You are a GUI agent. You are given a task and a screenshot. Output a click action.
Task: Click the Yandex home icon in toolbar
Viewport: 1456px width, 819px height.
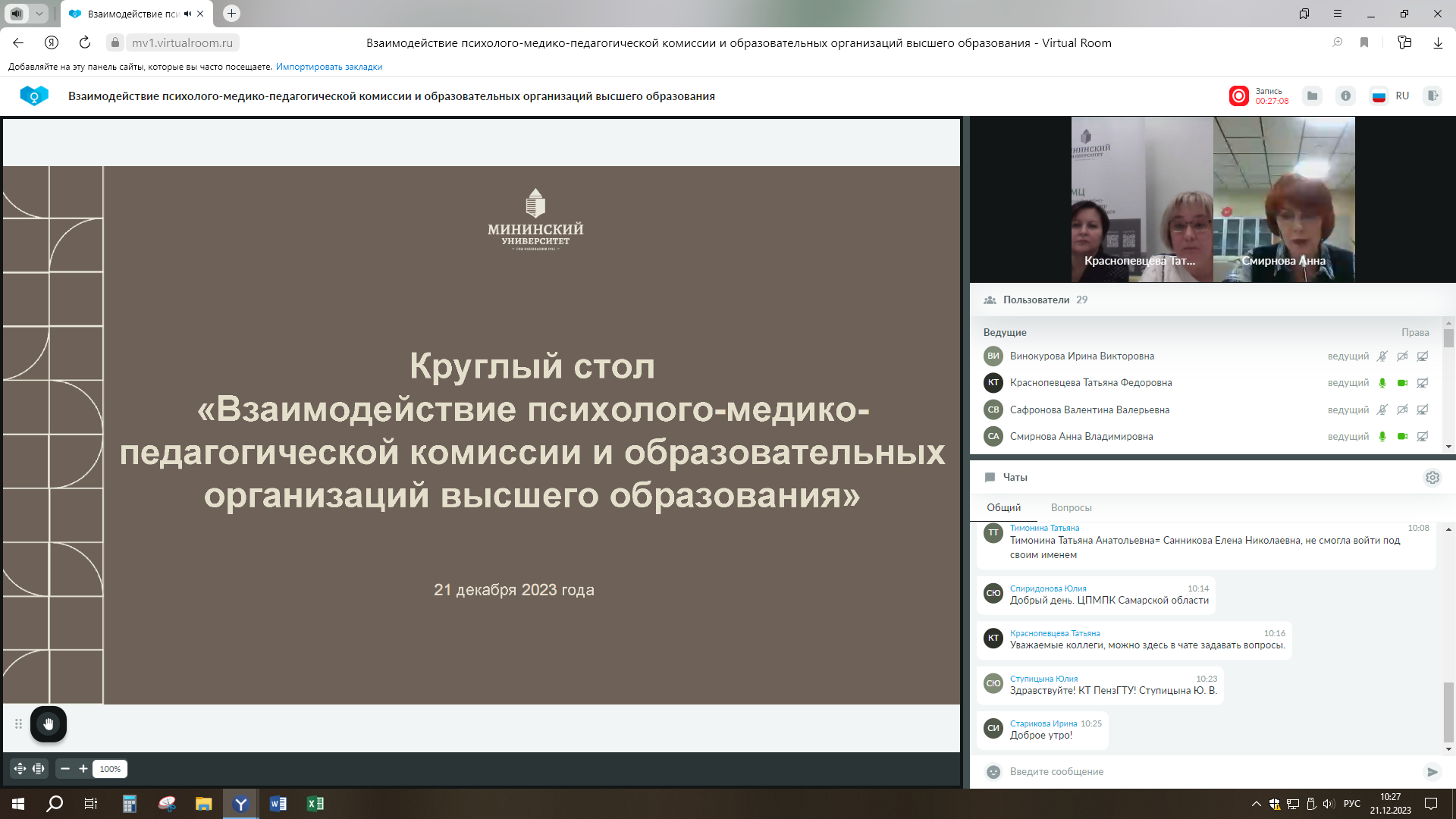point(52,43)
